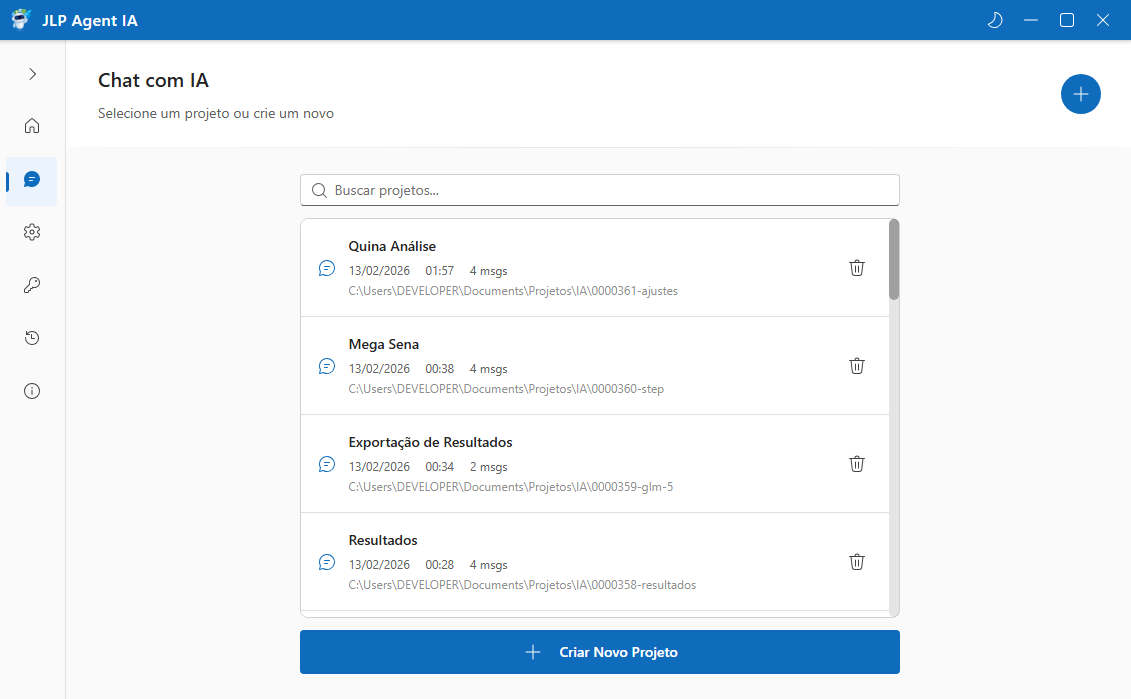Screen dimensions: 1131x699
Task: Open the API key sidebar icon
Action: click(32, 286)
